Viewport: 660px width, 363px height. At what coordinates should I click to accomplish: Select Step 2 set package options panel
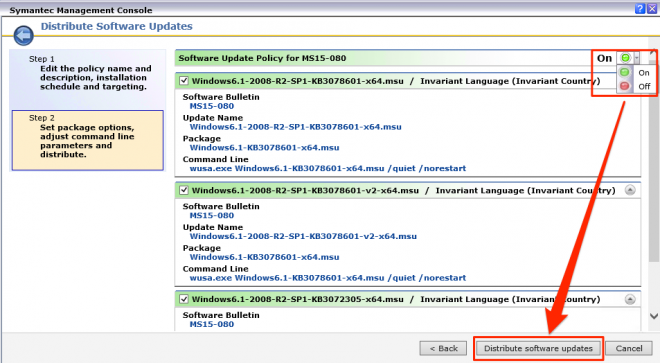[88, 140]
